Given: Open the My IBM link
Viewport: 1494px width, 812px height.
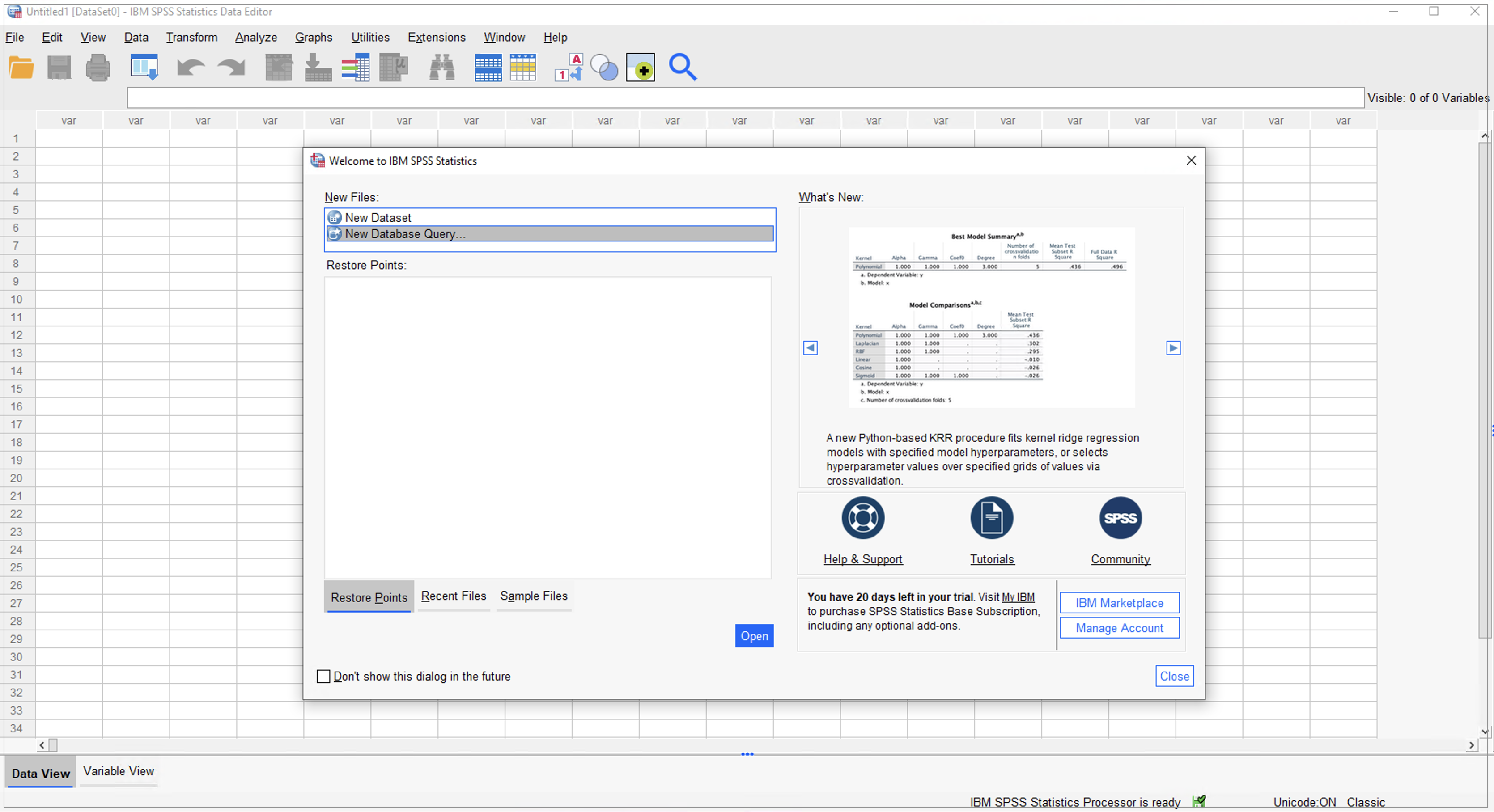Looking at the screenshot, I should (x=1018, y=597).
